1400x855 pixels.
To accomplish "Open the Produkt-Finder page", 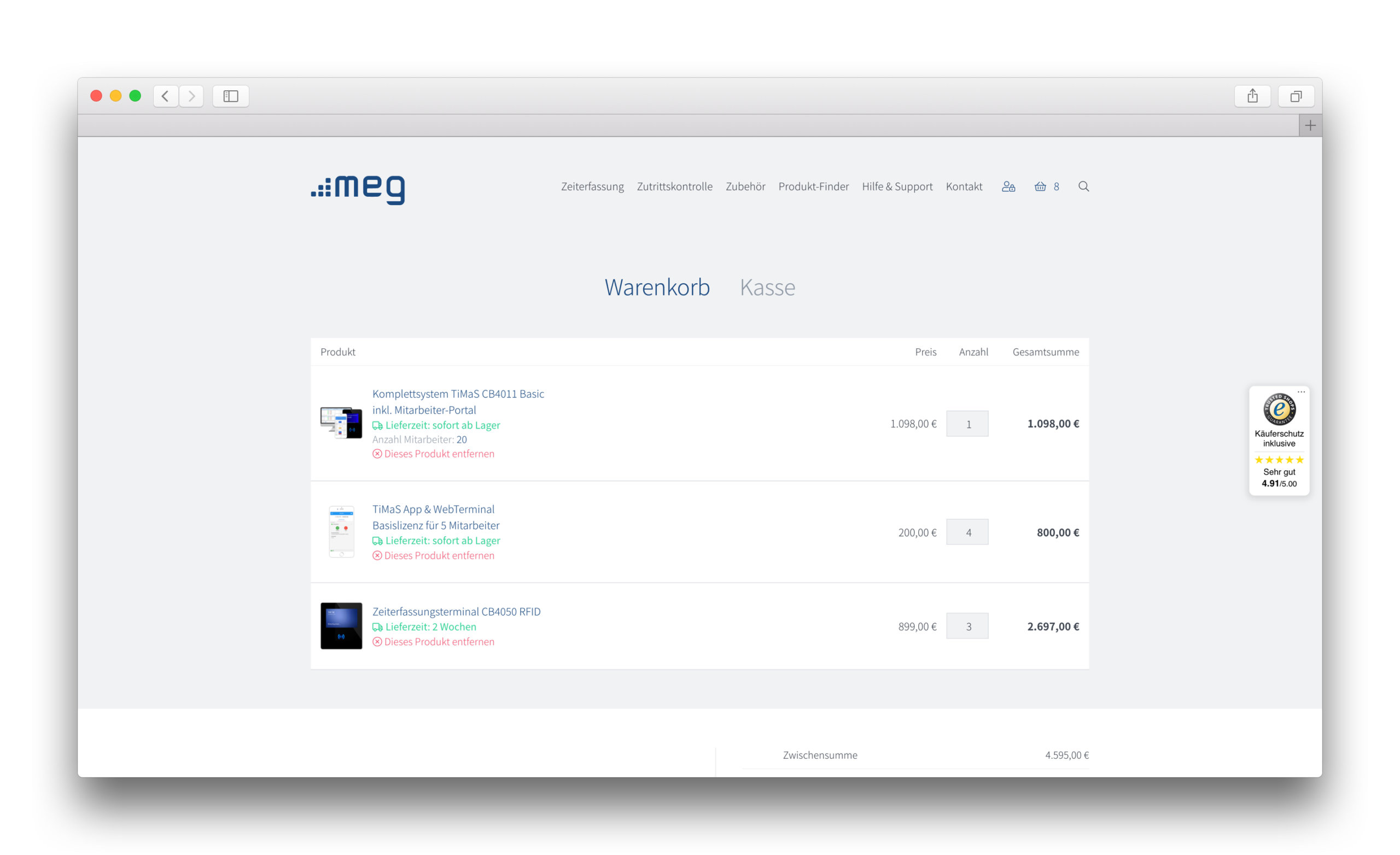I will pyautogui.click(x=813, y=186).
